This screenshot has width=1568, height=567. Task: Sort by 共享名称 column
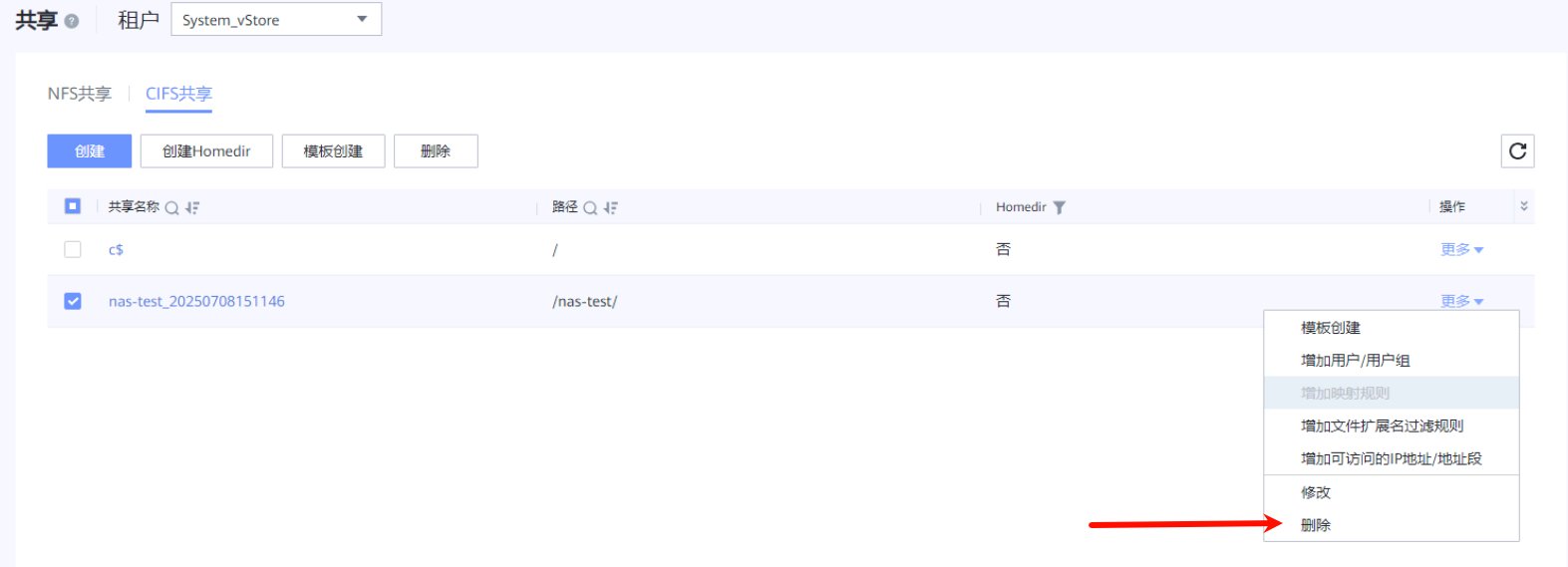(192, 208)
